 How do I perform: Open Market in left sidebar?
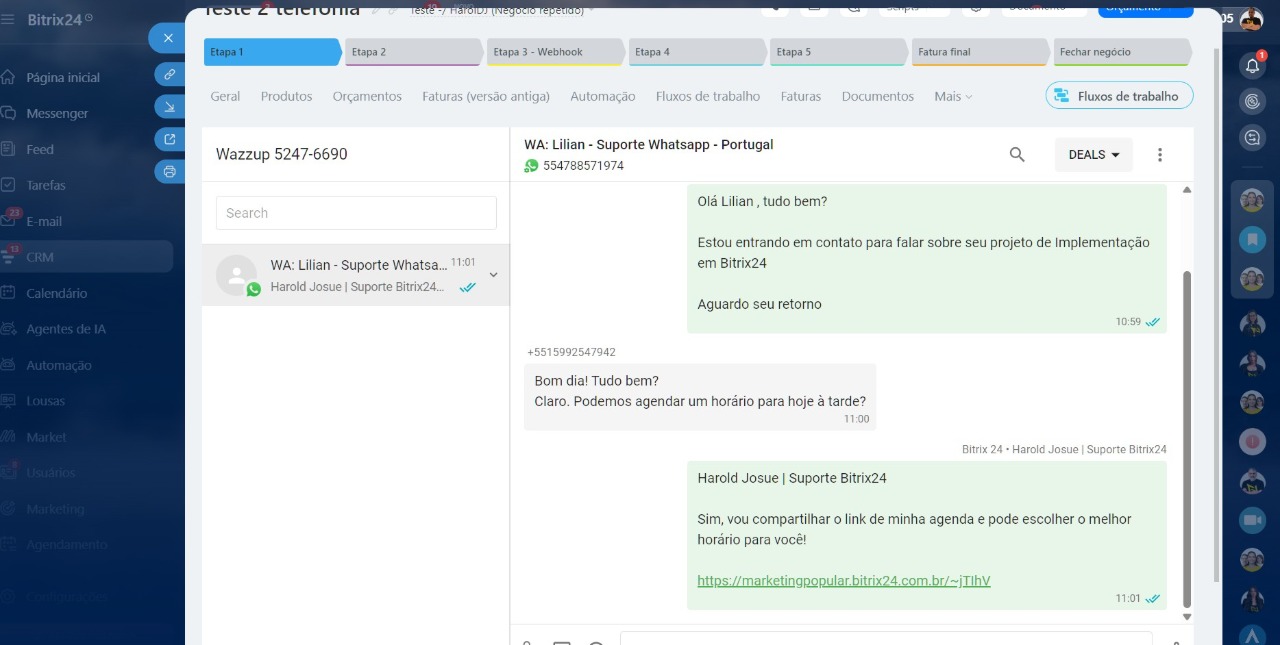[x=47, y=437]
